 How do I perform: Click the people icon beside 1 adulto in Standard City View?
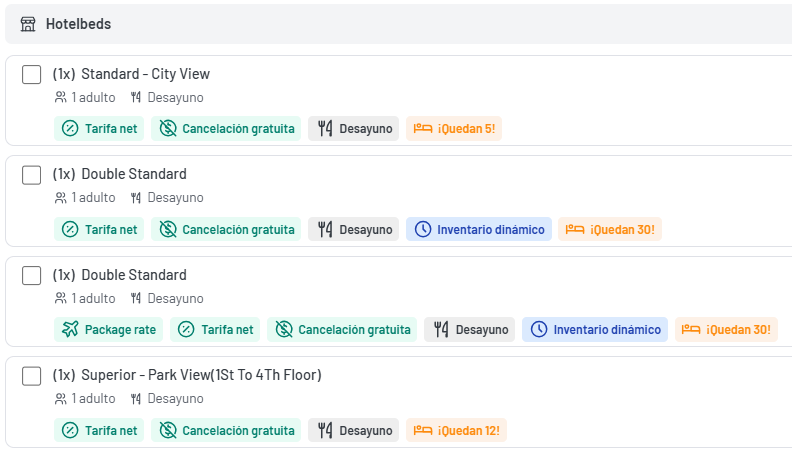[61, 97]
